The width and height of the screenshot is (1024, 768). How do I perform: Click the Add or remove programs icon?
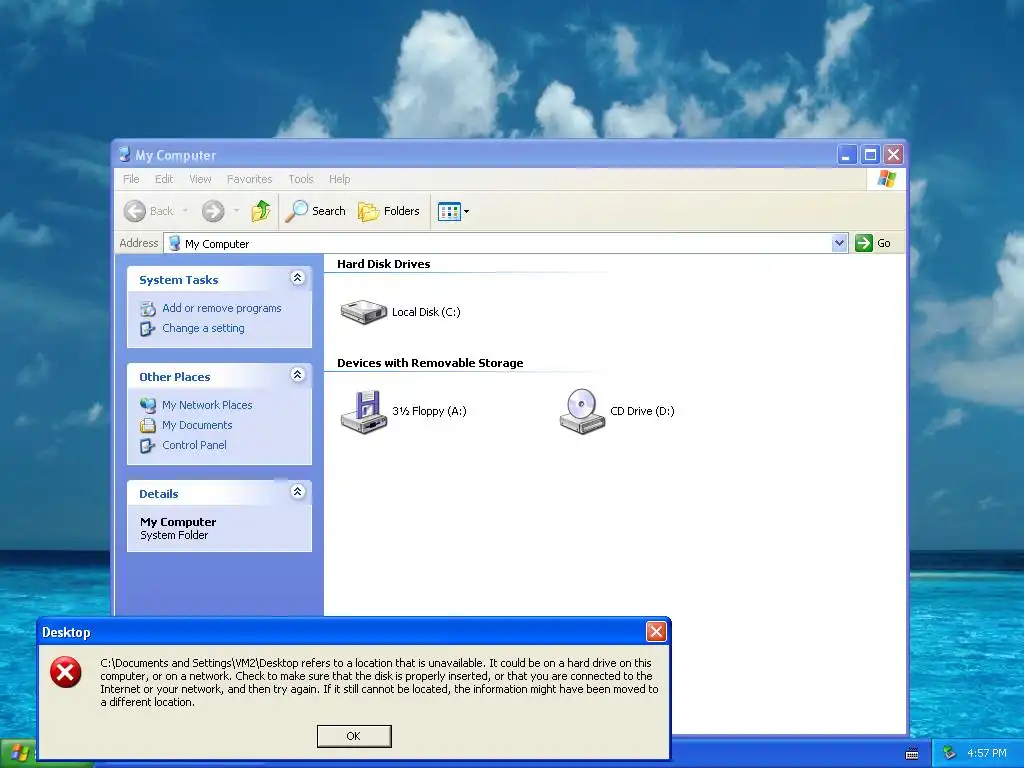[x=148, y=308]
